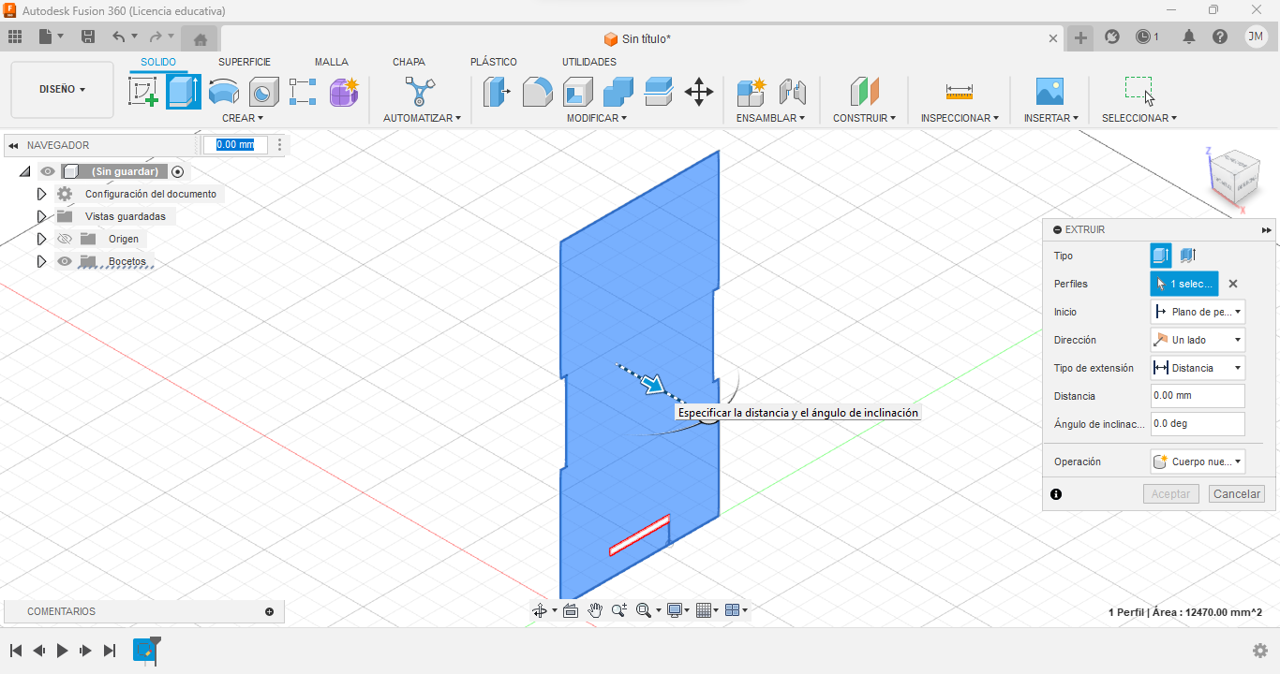Clear the Perfiles selection

1233,284
